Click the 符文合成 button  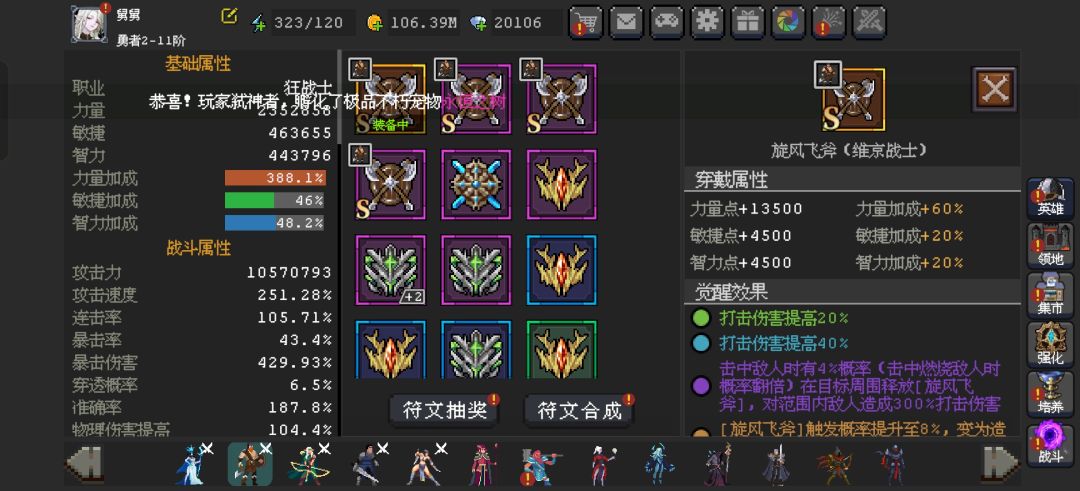pyautogui.click(x=579, y=411)
